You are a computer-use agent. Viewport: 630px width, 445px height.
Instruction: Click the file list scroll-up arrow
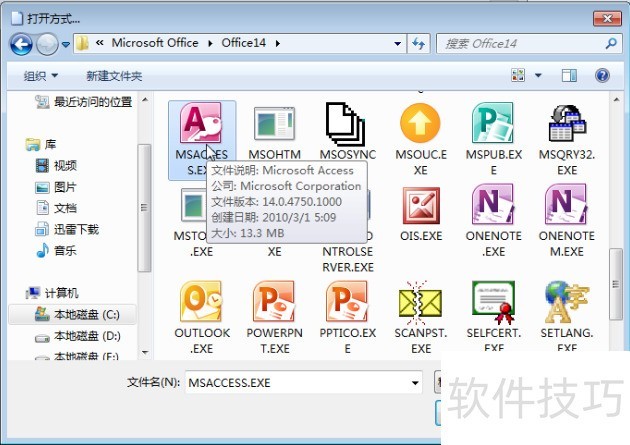pos(616,99)
